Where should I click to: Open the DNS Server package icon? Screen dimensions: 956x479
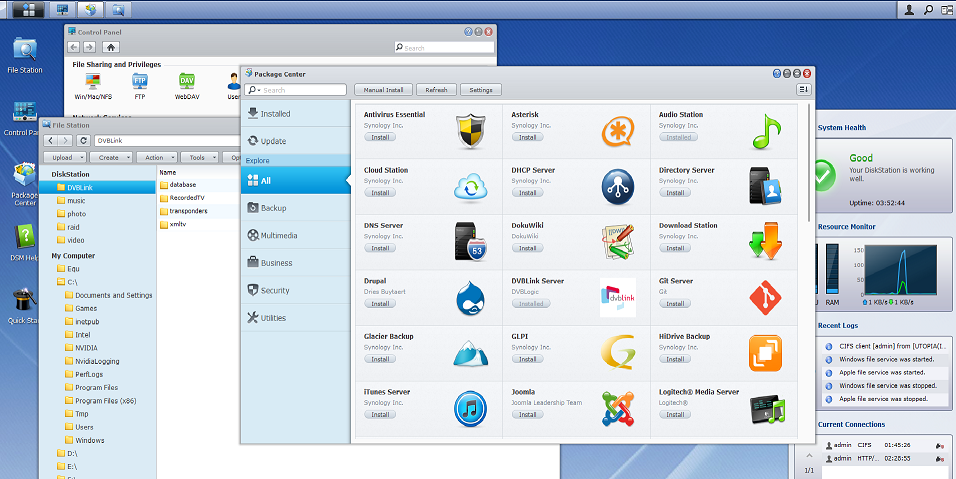pyautogui.click(x=470, y=242)
